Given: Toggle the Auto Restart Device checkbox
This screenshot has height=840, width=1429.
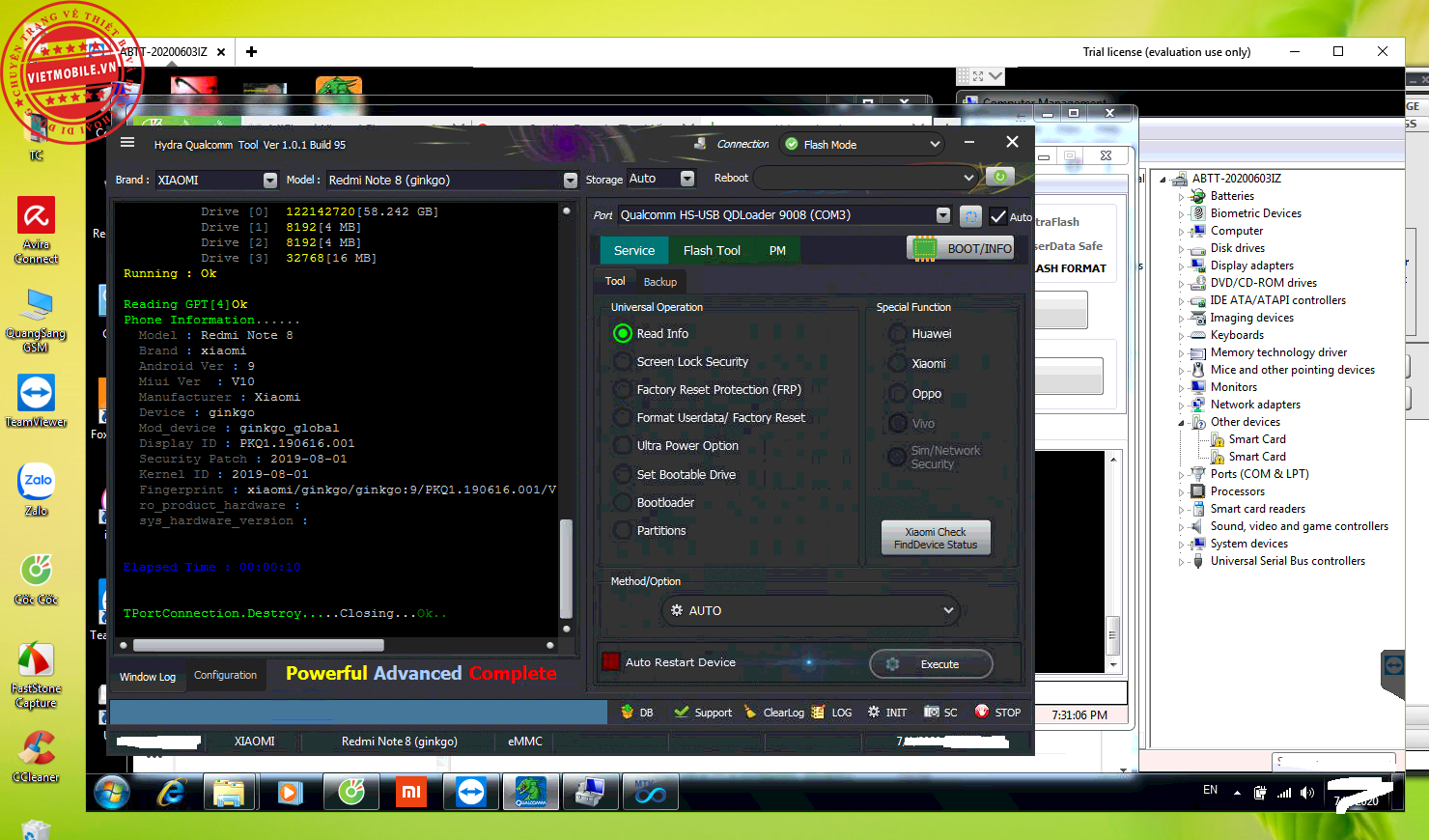Looking at the screenshot, I should coord(611,661).
